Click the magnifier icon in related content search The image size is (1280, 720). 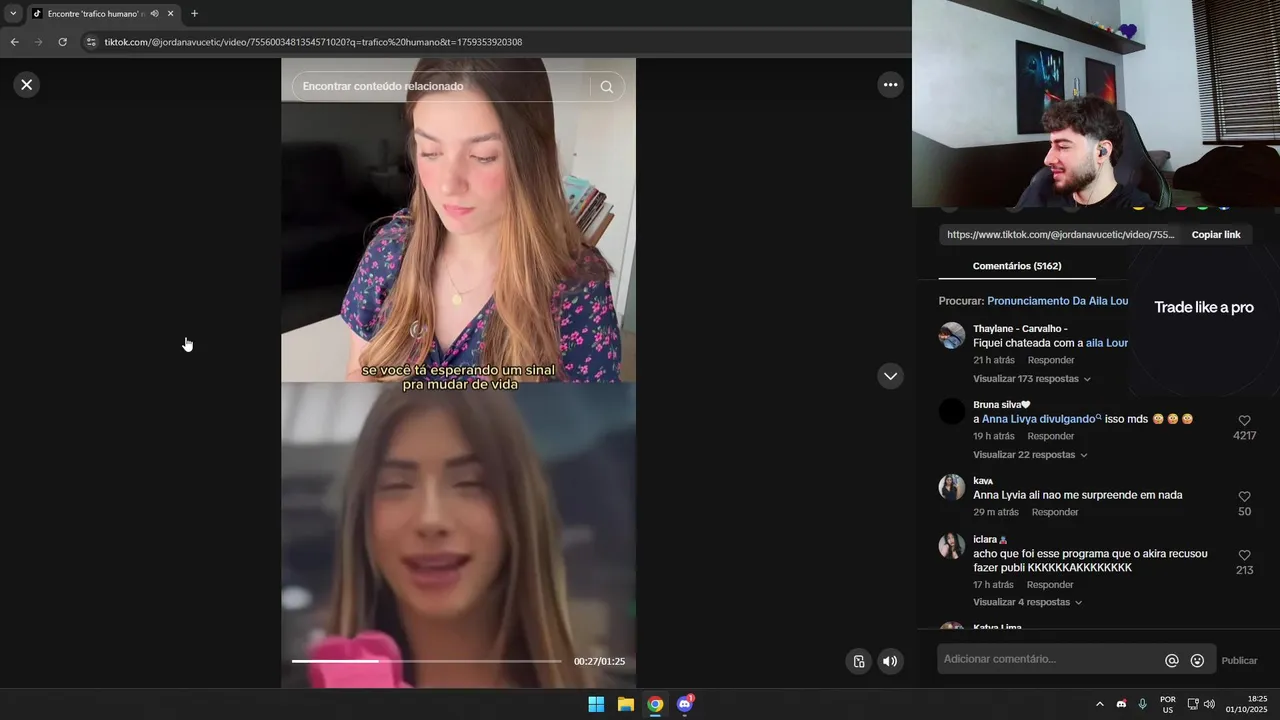click(606, 87)
